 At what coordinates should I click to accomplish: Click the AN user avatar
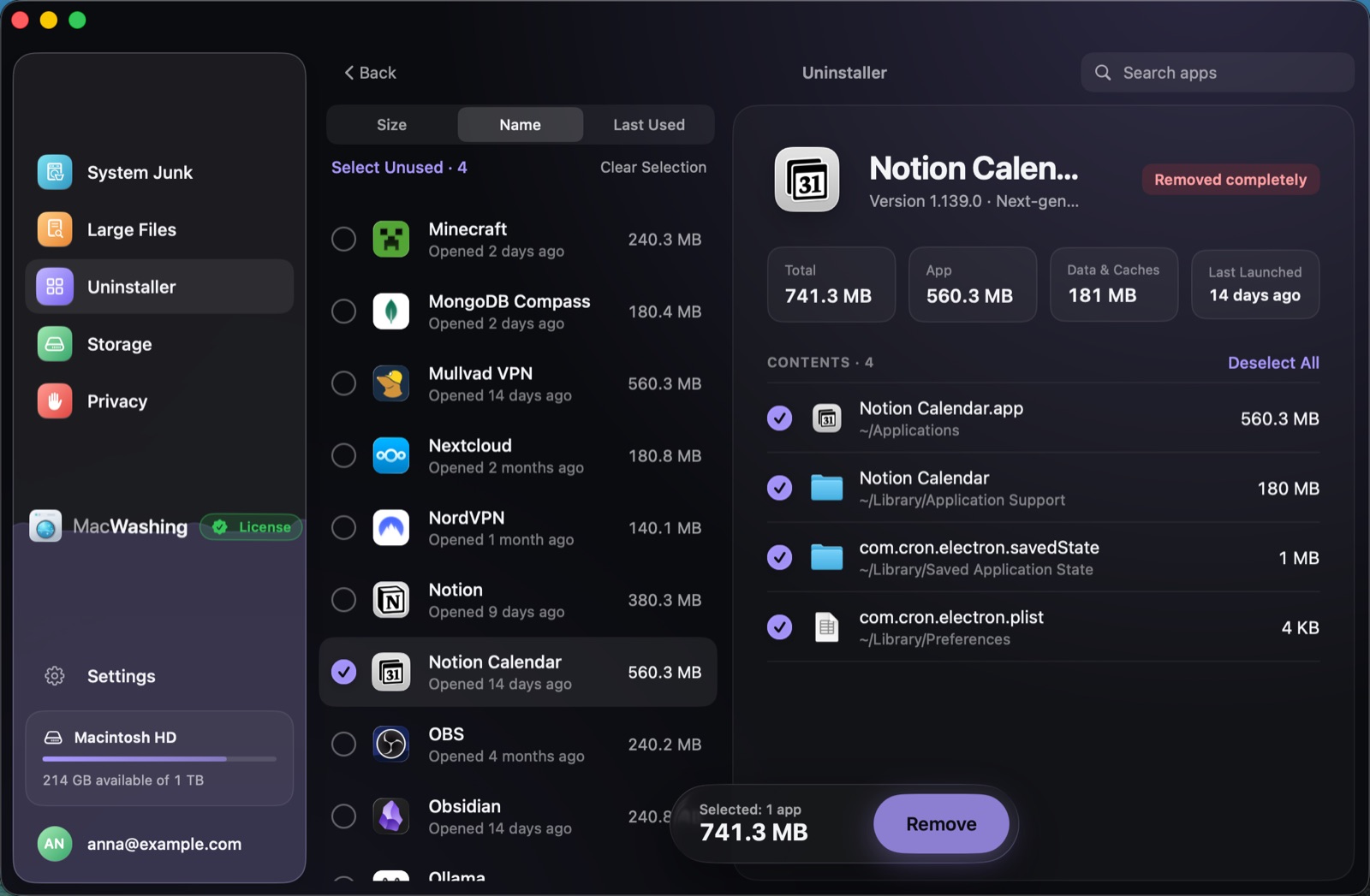click(54, 844)
